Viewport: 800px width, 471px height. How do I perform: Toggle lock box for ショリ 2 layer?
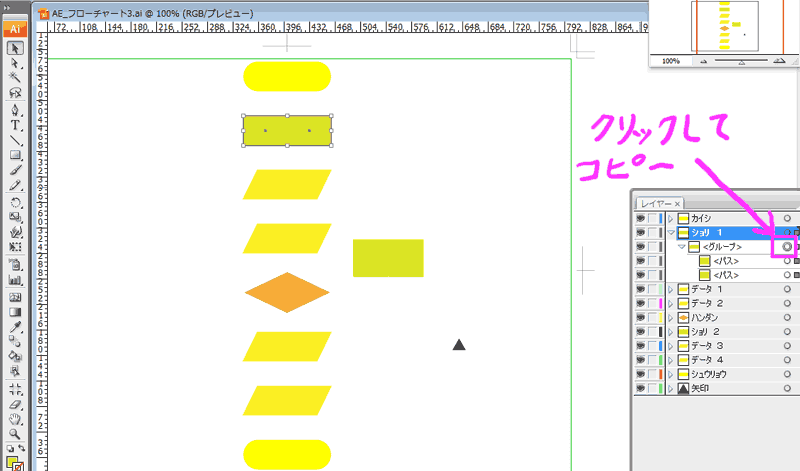click(653, 332)
